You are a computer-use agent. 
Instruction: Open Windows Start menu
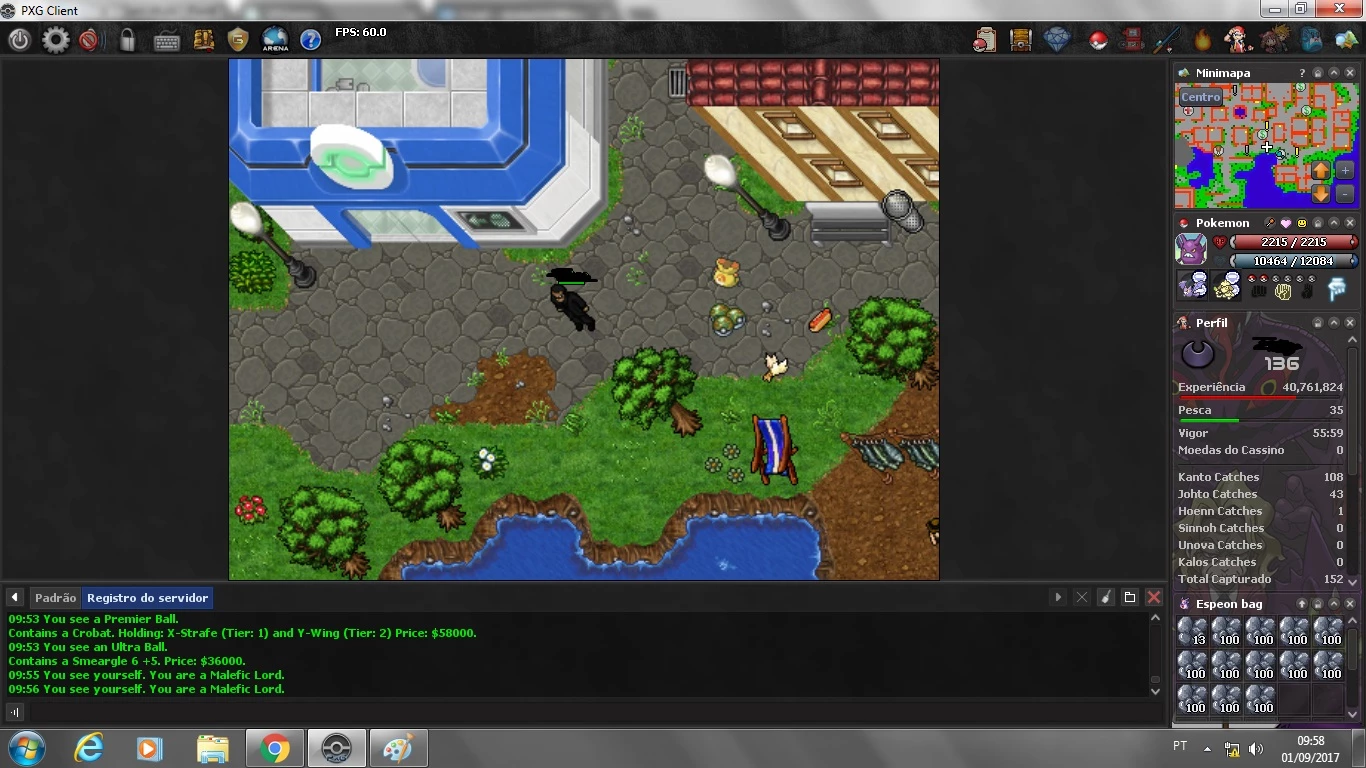point(27,748)
